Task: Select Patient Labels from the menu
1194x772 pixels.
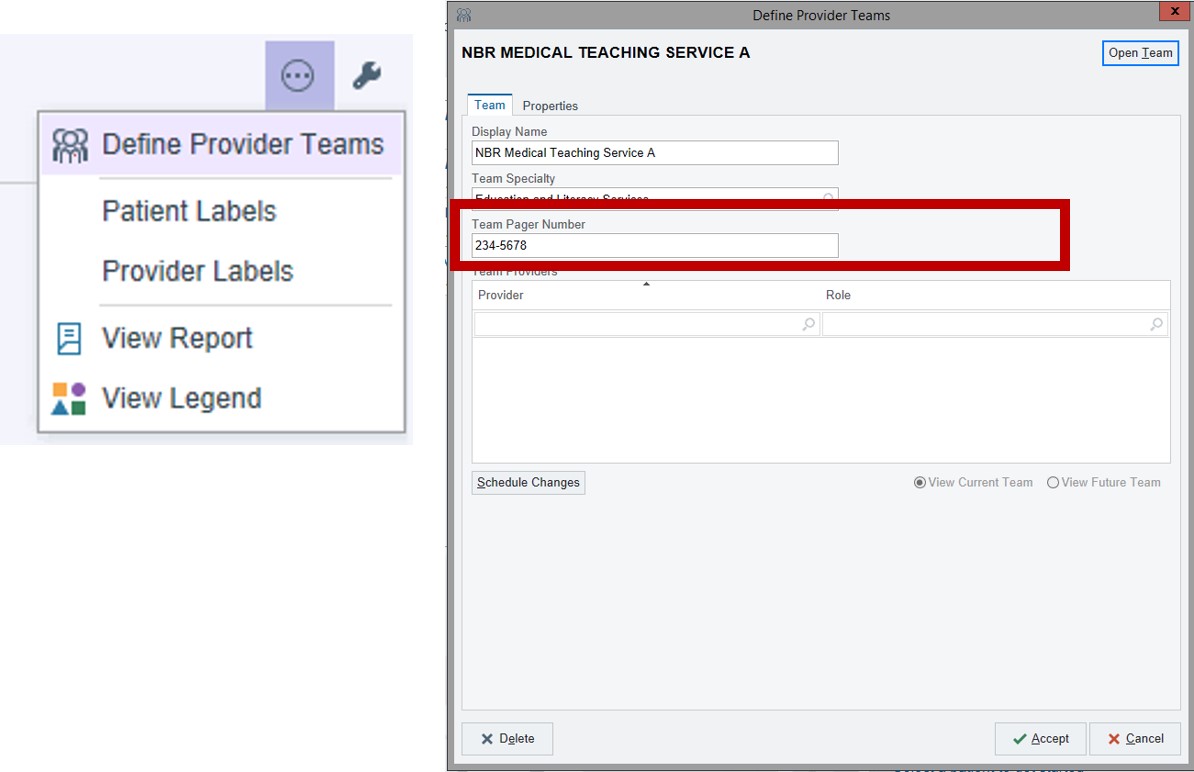Action: pos(188,210)
